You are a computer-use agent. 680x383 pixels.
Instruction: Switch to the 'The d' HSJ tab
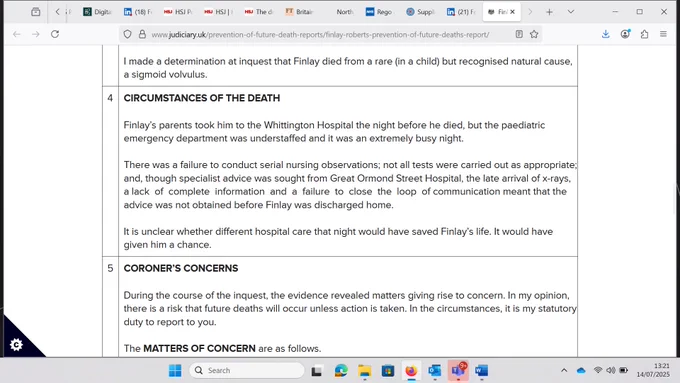[x=259, y=12]
